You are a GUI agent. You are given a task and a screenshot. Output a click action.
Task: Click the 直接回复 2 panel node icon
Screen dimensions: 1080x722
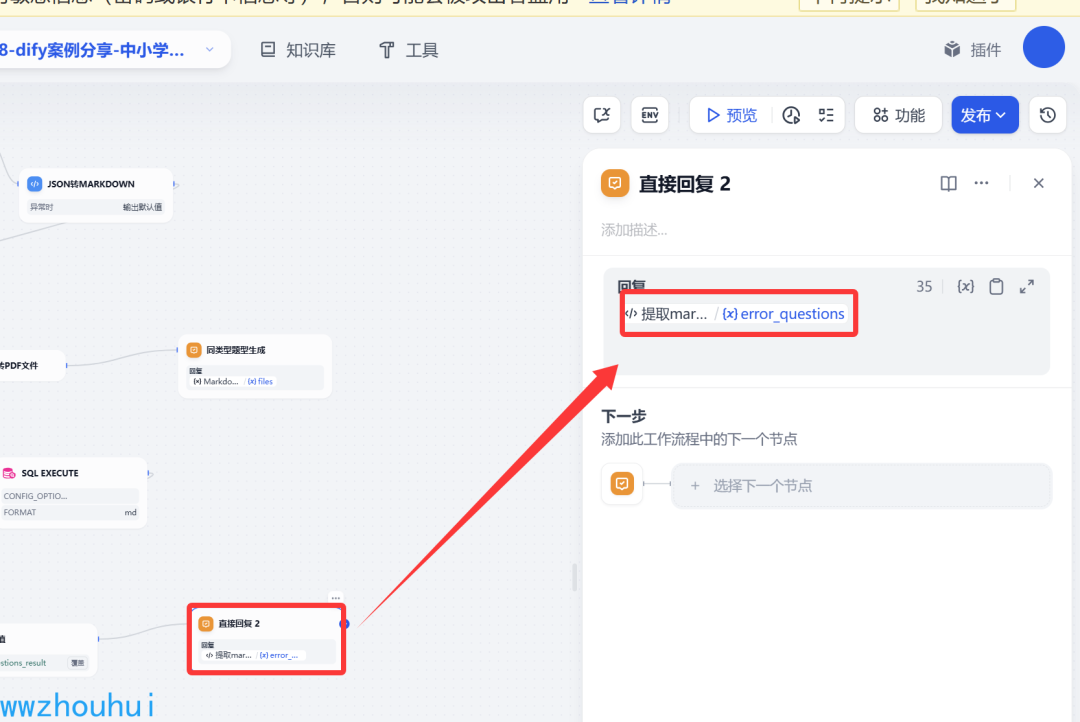(x=614, y=183)
